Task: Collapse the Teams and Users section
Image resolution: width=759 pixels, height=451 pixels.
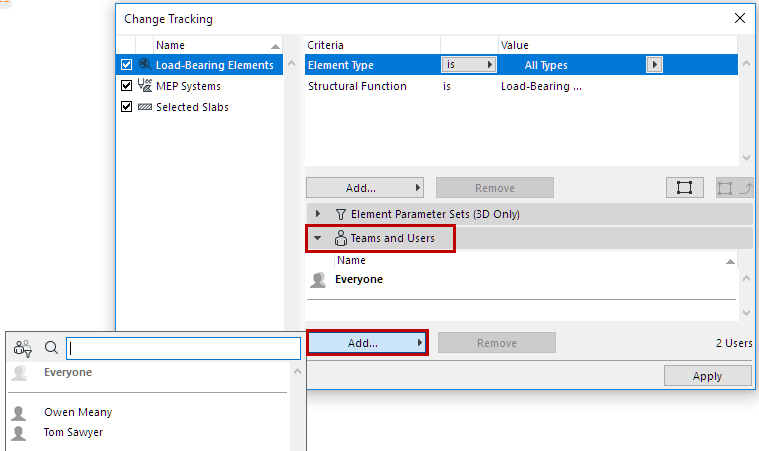Action: coord(318,238)
